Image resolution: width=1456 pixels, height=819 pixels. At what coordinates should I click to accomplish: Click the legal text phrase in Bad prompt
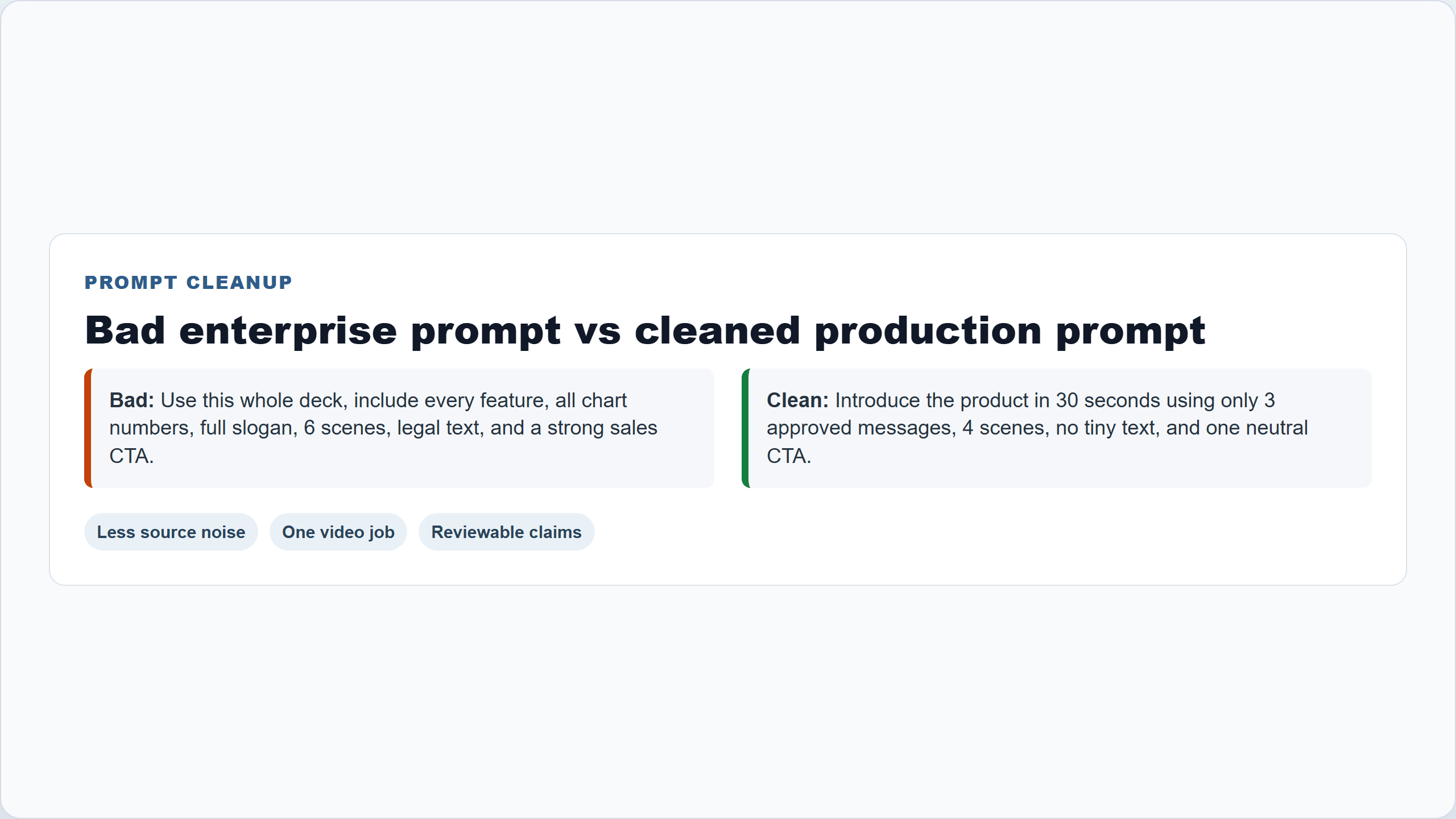pyautogui.click(x=440, y=428)
